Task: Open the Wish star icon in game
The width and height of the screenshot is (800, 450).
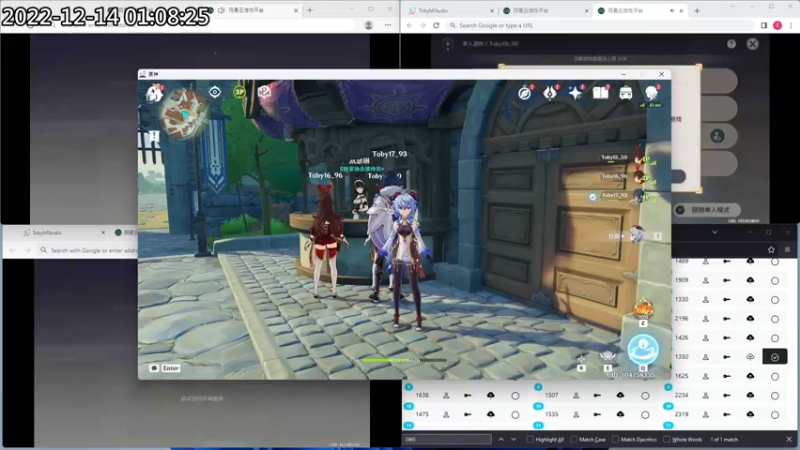Action: (576, 93)
